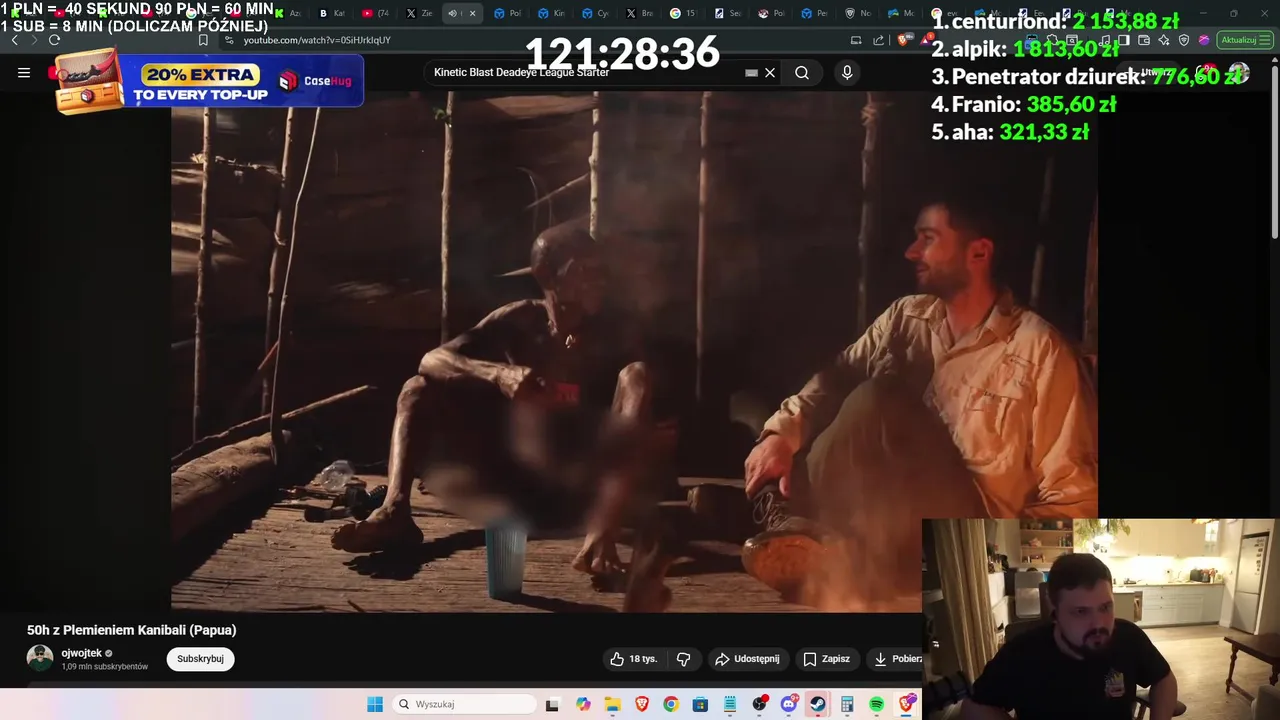Download the video via the Pobierz button

point(895,659)
